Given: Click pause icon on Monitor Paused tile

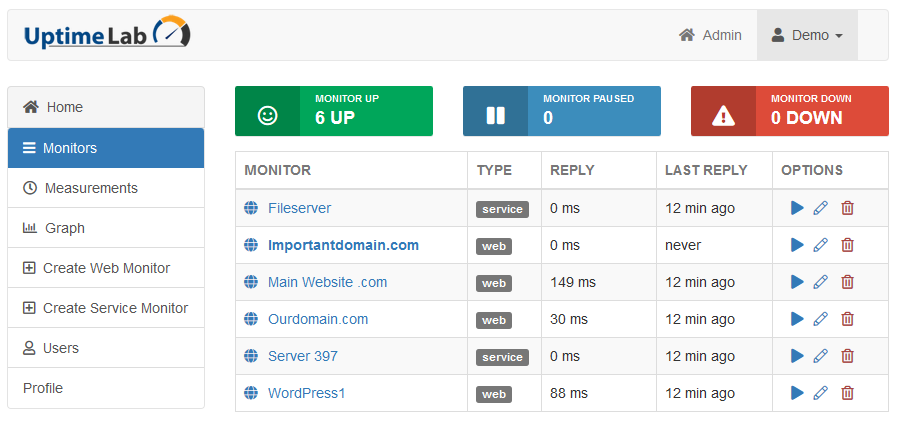Looking at the screenshot, I should (x=495, y=116).
